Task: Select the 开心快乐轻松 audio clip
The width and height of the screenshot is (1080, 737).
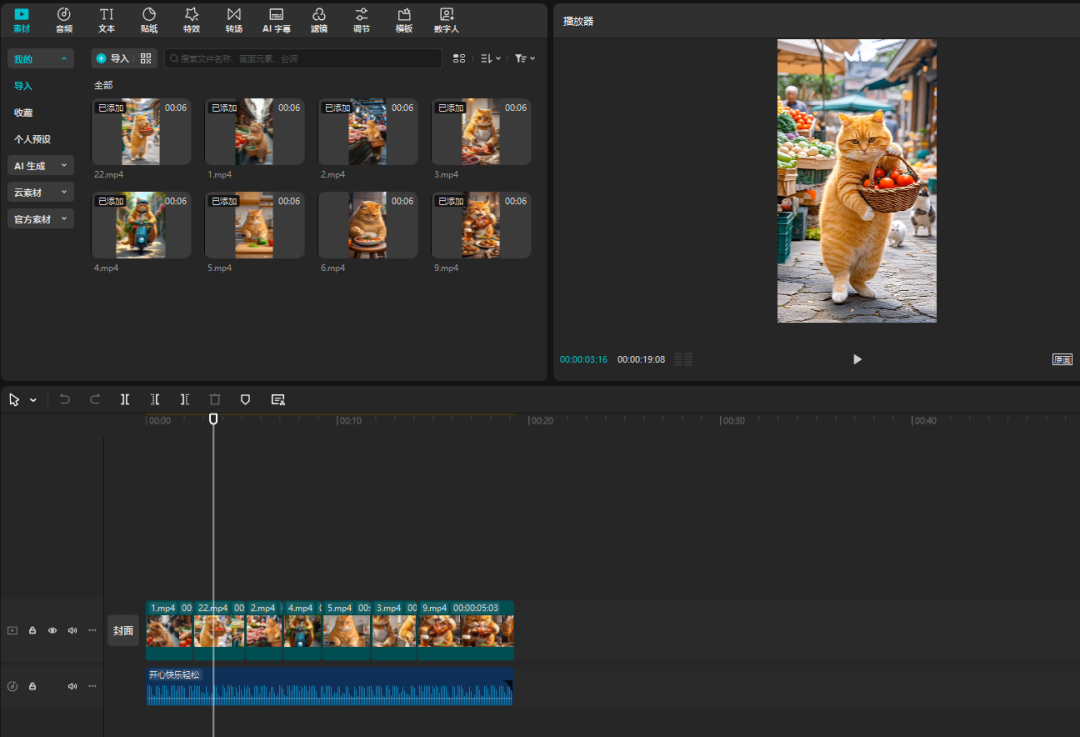Action: point(330,686)
